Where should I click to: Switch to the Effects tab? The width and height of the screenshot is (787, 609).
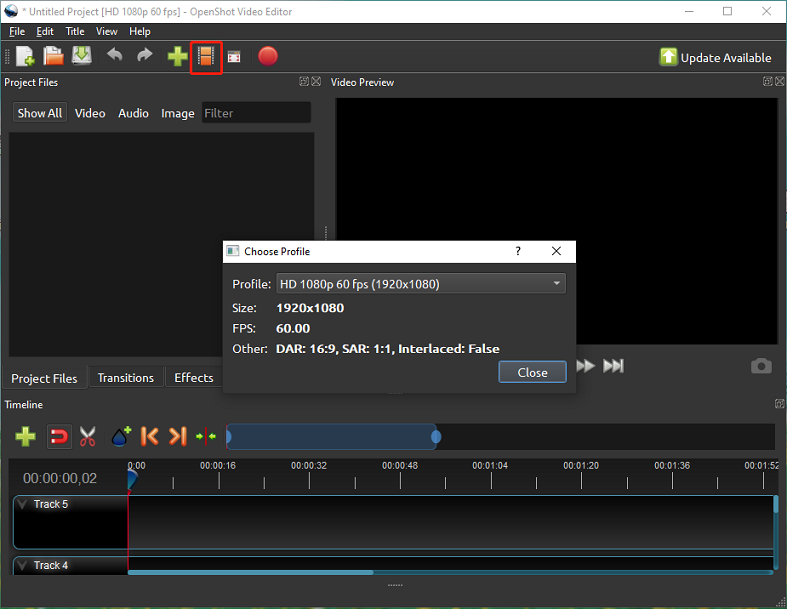coord(194,378)
